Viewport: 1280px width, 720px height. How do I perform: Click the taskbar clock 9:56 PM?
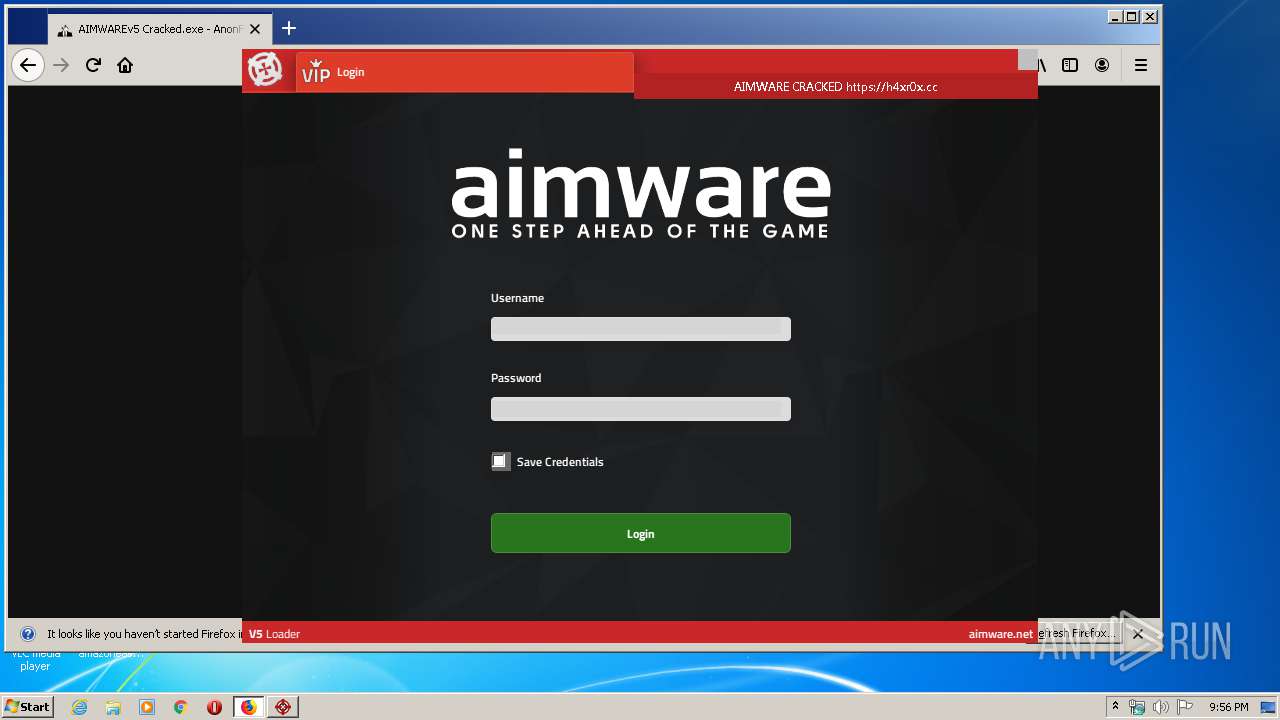coord(1228,707)
